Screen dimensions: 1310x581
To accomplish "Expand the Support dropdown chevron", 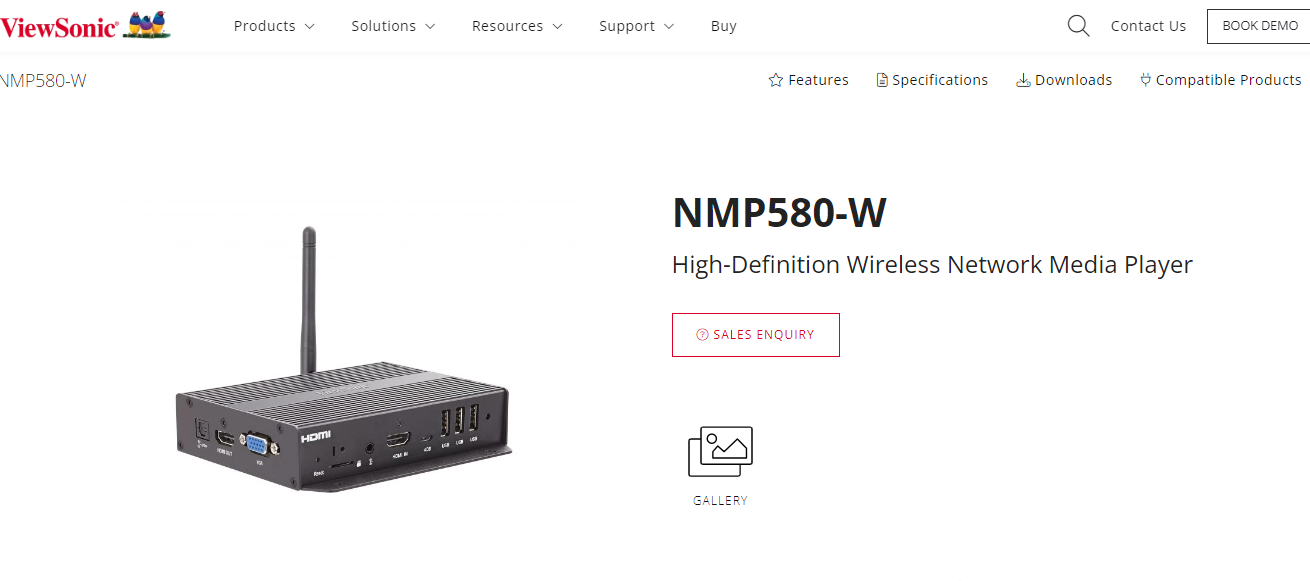I will [669, 27].
